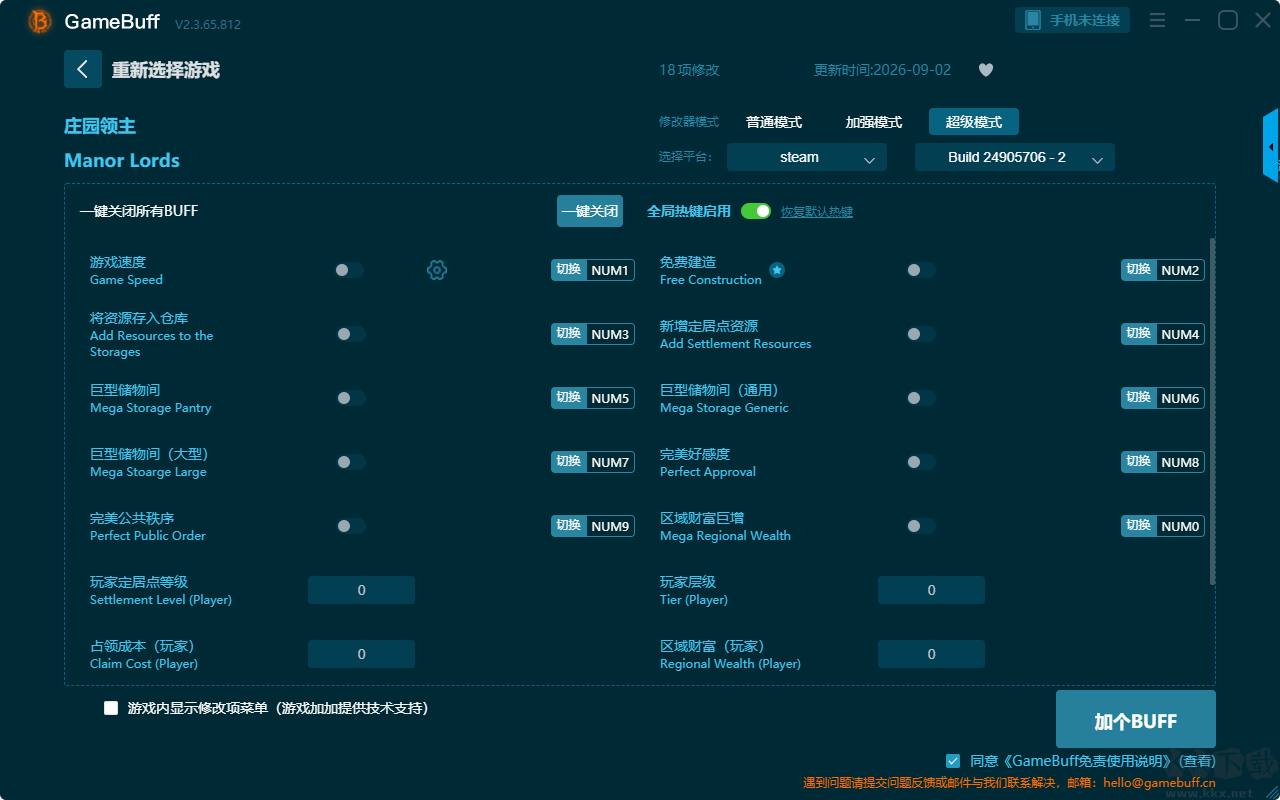Click the GameBuff logo icon
1280x800 pixels.
pyautogui.click(x=40, y=21)
